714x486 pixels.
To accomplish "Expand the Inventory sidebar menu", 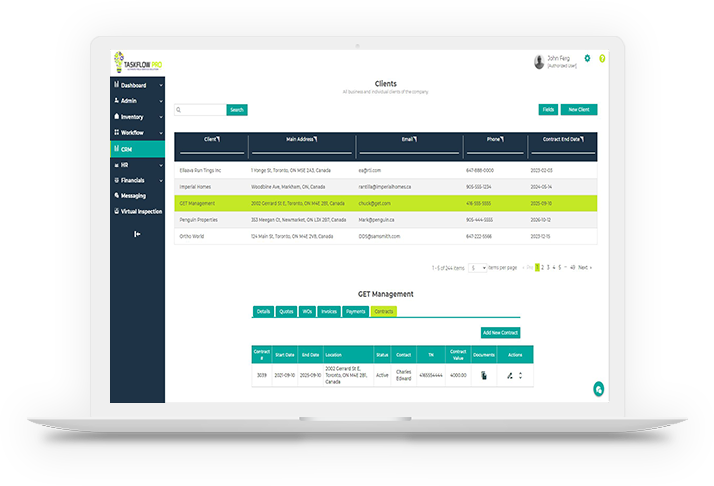I will [x=138, y=117].
